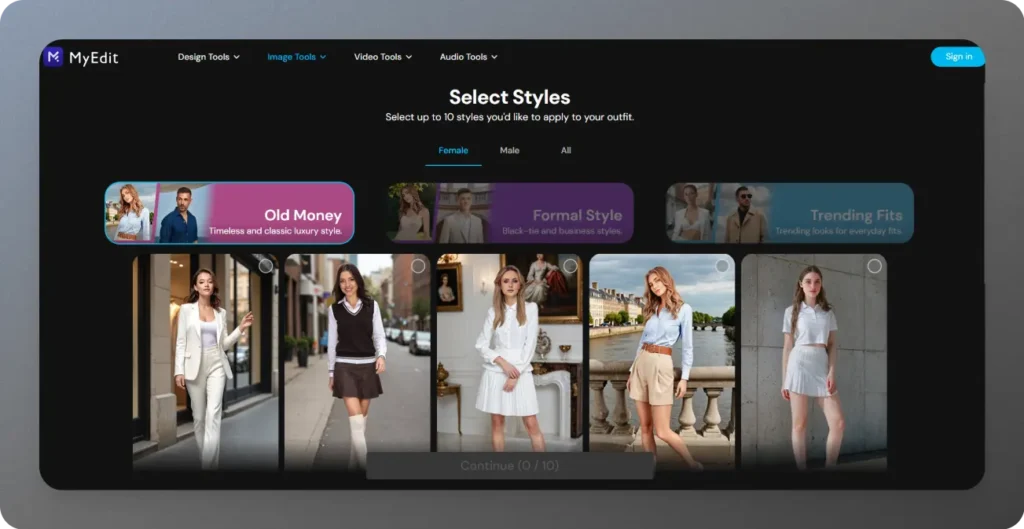Open the Image Tools dropdown menu
The width and height of the screenshot is (1024, 529).
coord(296,57)
